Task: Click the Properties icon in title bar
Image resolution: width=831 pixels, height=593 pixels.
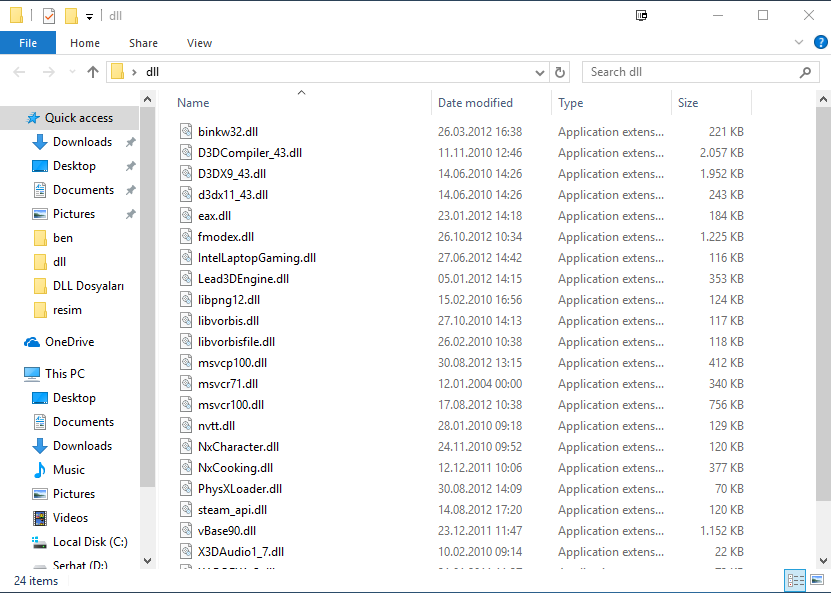Action: click(x=49, y=16)
